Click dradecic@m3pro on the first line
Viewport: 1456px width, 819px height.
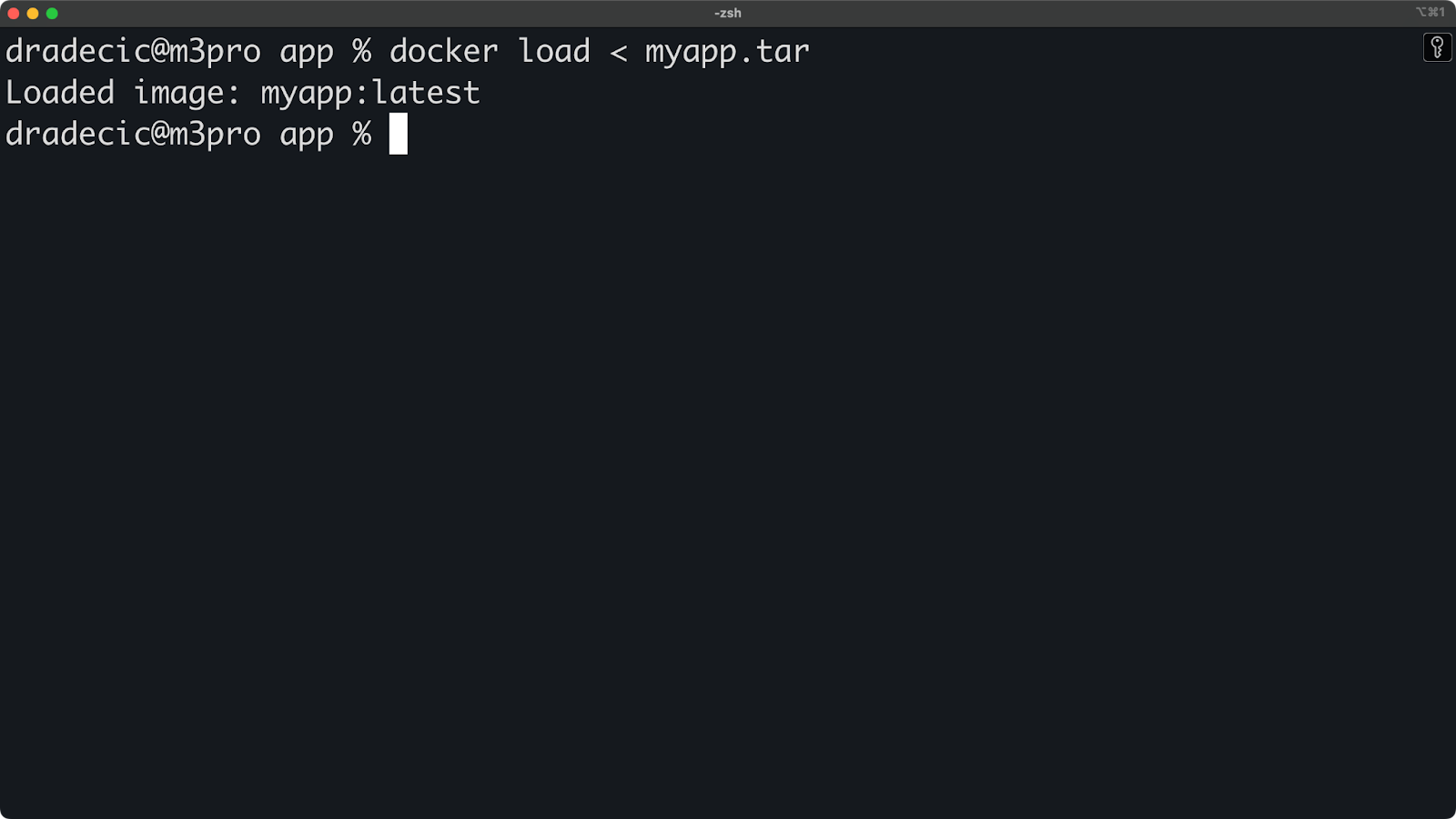pos(133,52)
